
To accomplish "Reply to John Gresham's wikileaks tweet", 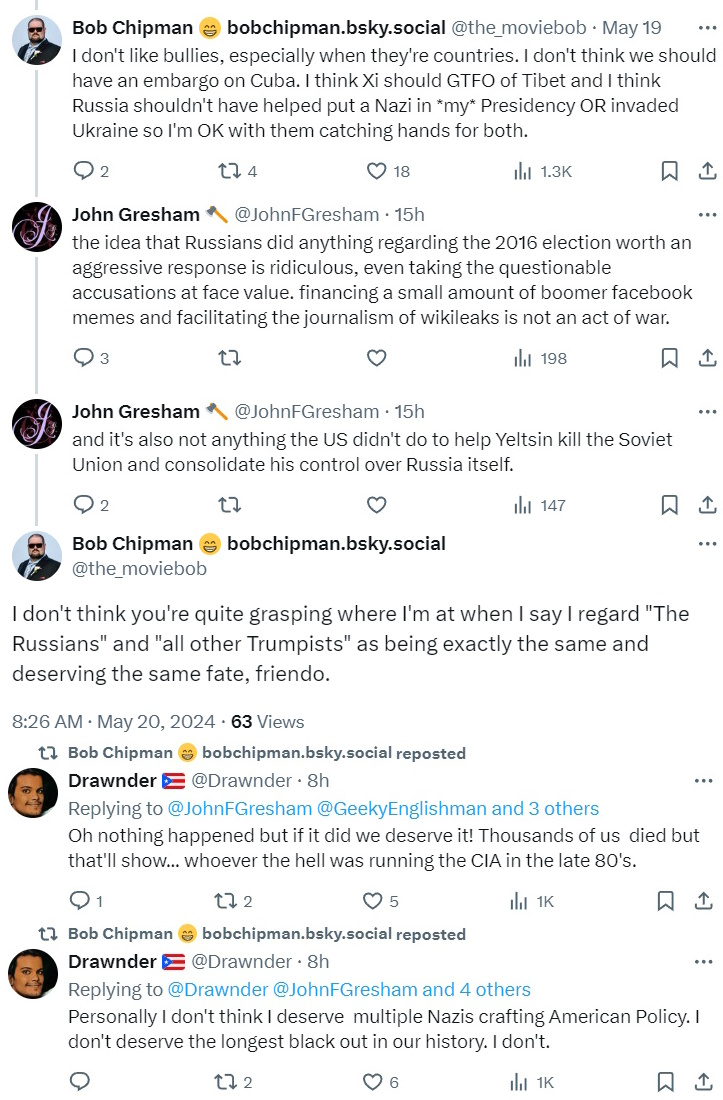I will coord(84,358).
